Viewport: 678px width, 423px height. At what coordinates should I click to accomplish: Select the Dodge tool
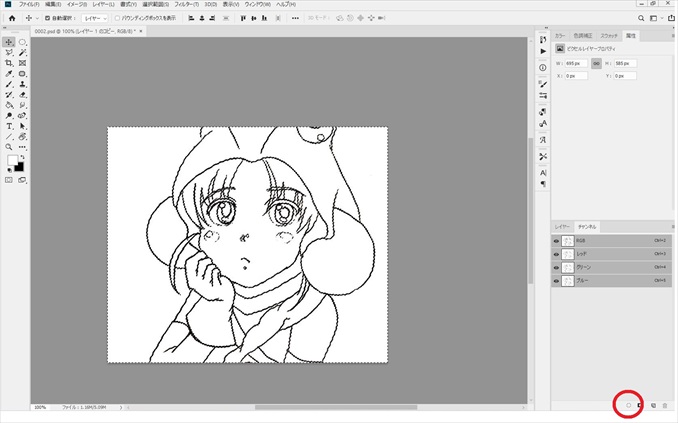coord(9,116)
